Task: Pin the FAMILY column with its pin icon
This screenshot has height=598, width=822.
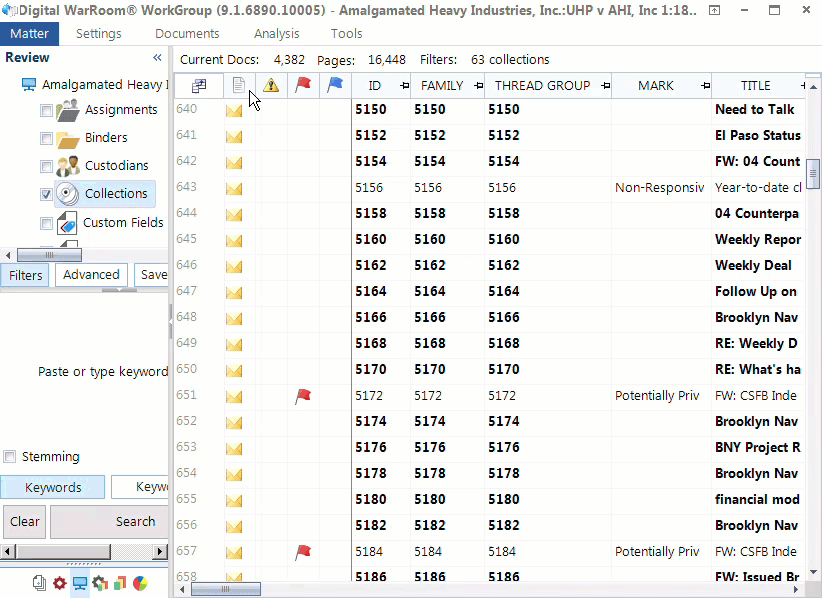Action: 478,86
